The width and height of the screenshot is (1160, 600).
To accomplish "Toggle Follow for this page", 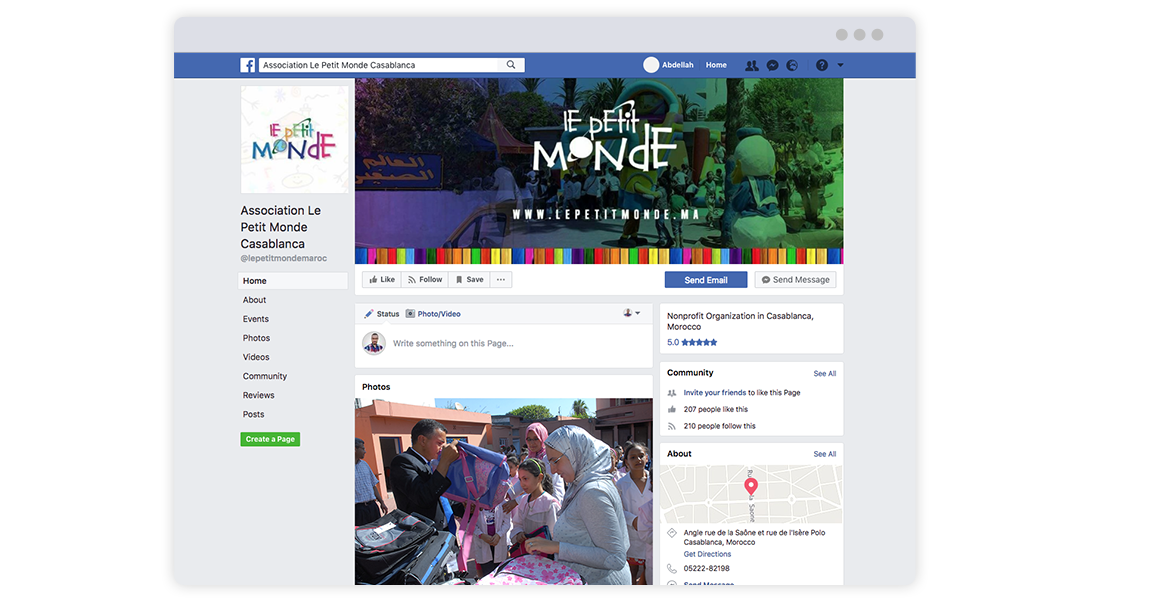I will click(x=425, y=280).
